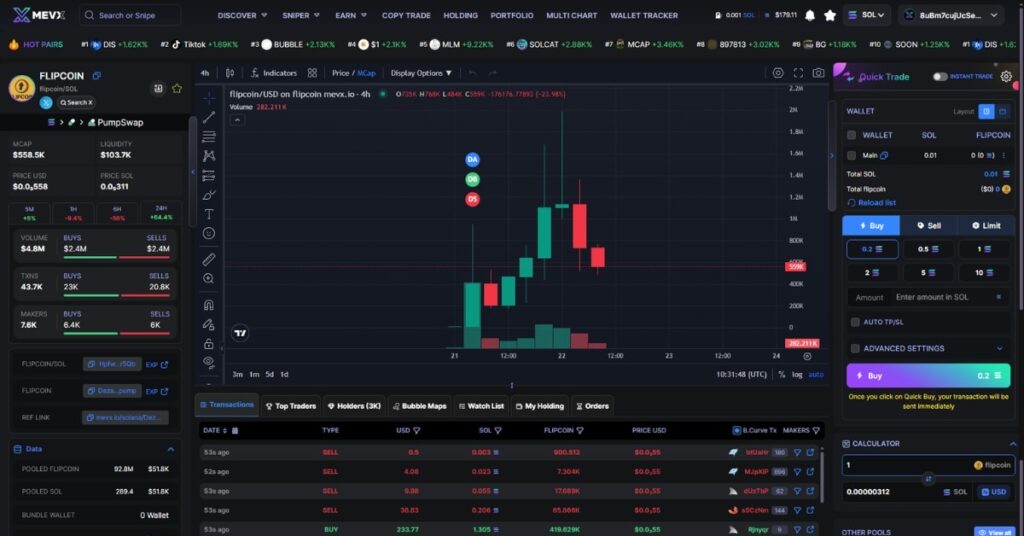Screen dimensions: 1024x536
Task: Open chart settings circle icon
Action: click(778, 73)
